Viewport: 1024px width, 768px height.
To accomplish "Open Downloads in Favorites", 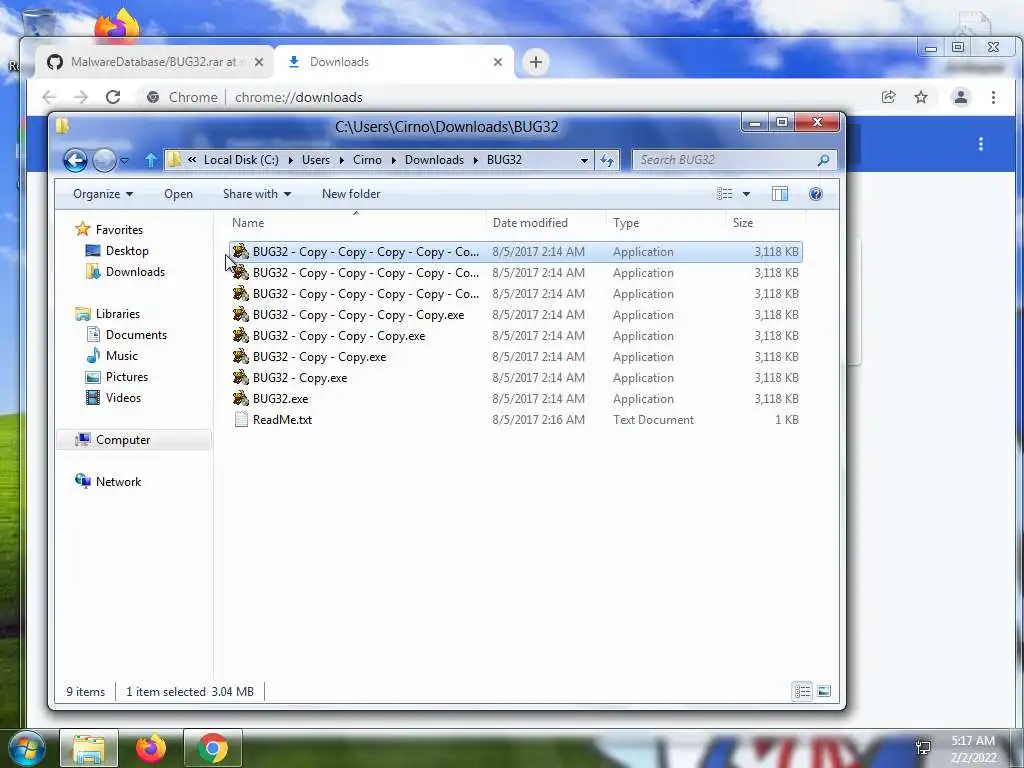I will (x=135, y=272).
